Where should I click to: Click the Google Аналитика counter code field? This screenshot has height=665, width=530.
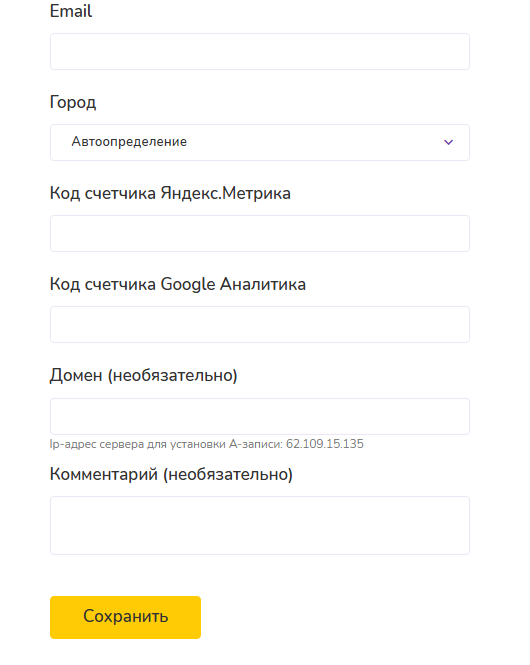tap(259, 324)
